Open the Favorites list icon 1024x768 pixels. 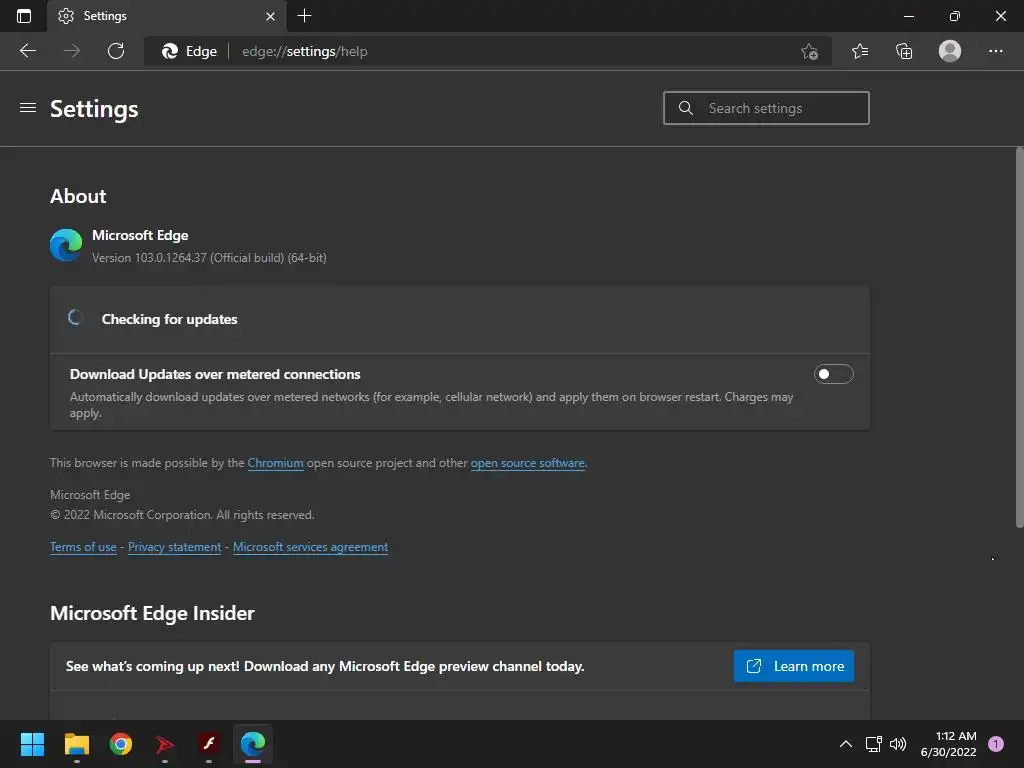coord(860,51)
